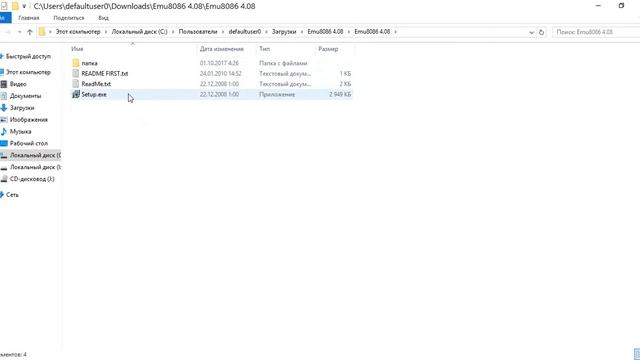
Task: Click the folder icon in address bar
Action: coord(42,32)
